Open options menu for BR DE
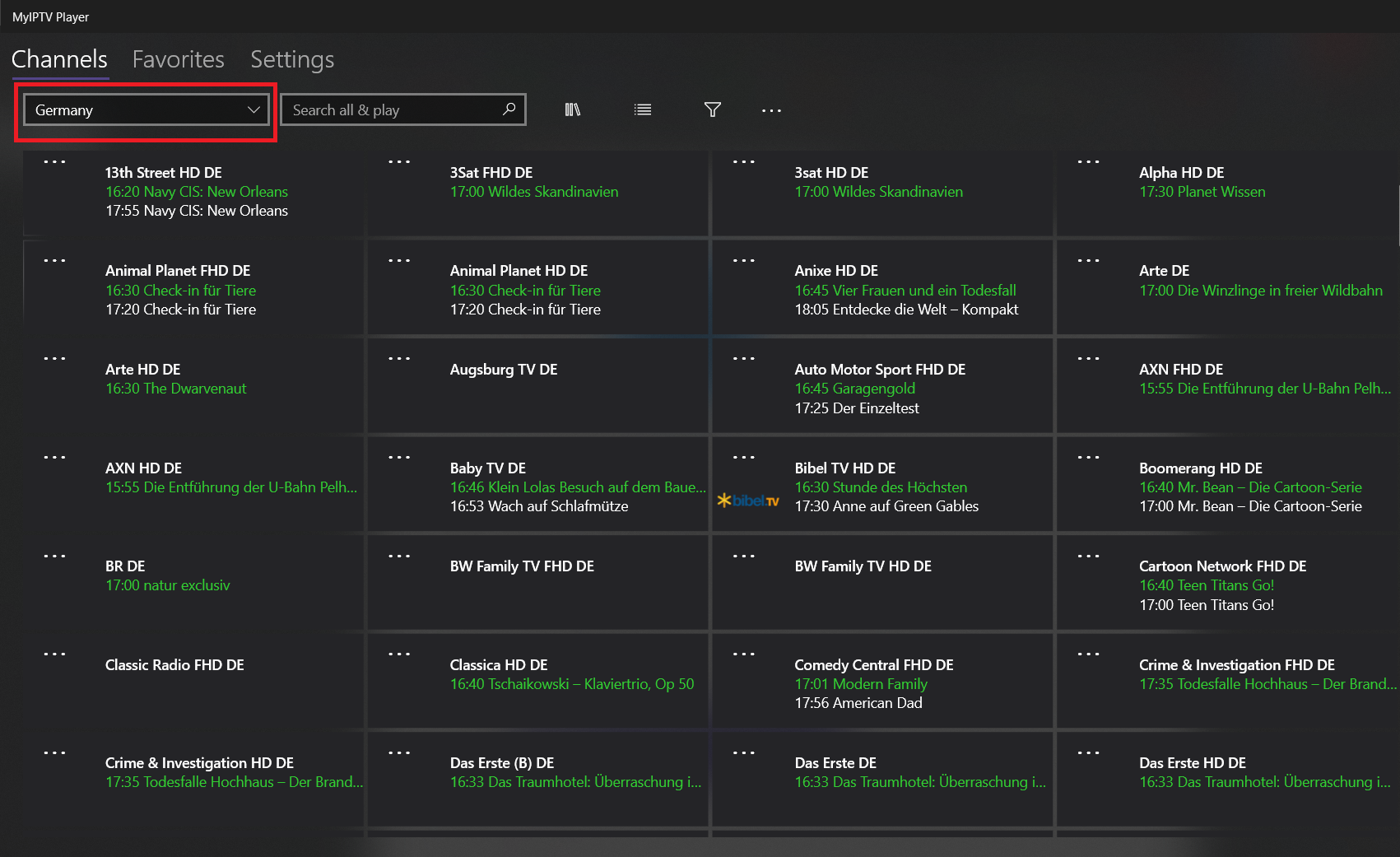1400x857 pixels. [x=54, y=556]
